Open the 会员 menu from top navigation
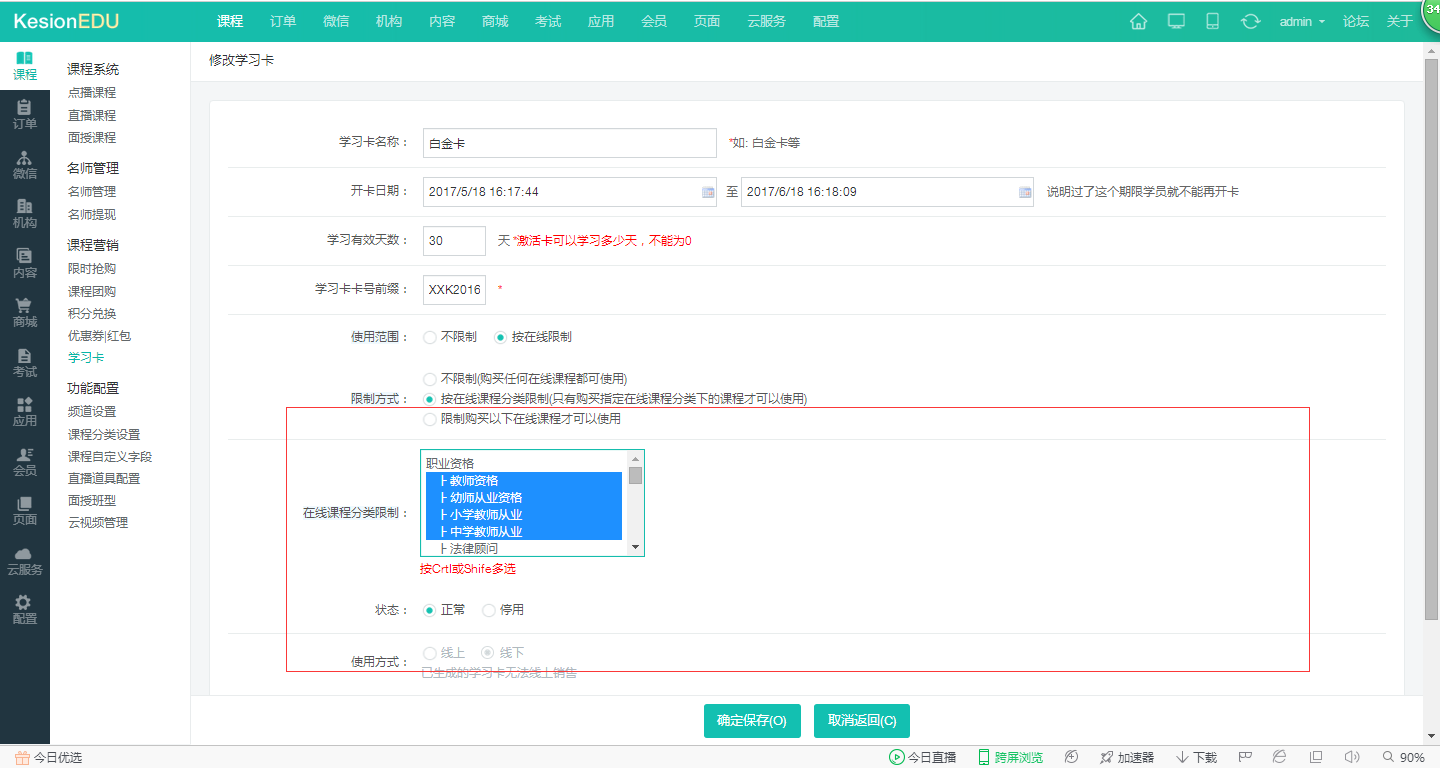This screenshot has width=1440, height=768. [x=654, y=20]
